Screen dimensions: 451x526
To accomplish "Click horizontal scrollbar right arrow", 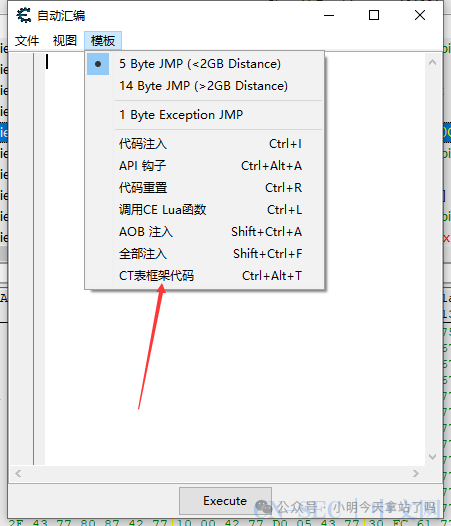I will click(x=416, y=474).
